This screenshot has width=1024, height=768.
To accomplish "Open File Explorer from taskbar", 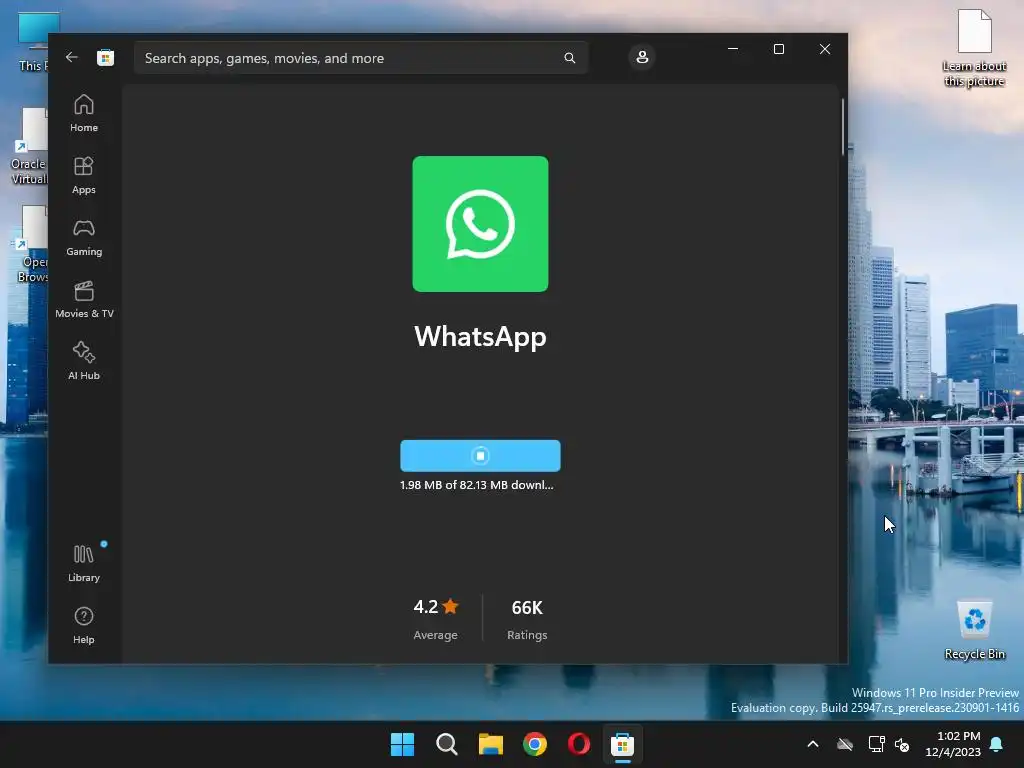I will click(490, 744).
